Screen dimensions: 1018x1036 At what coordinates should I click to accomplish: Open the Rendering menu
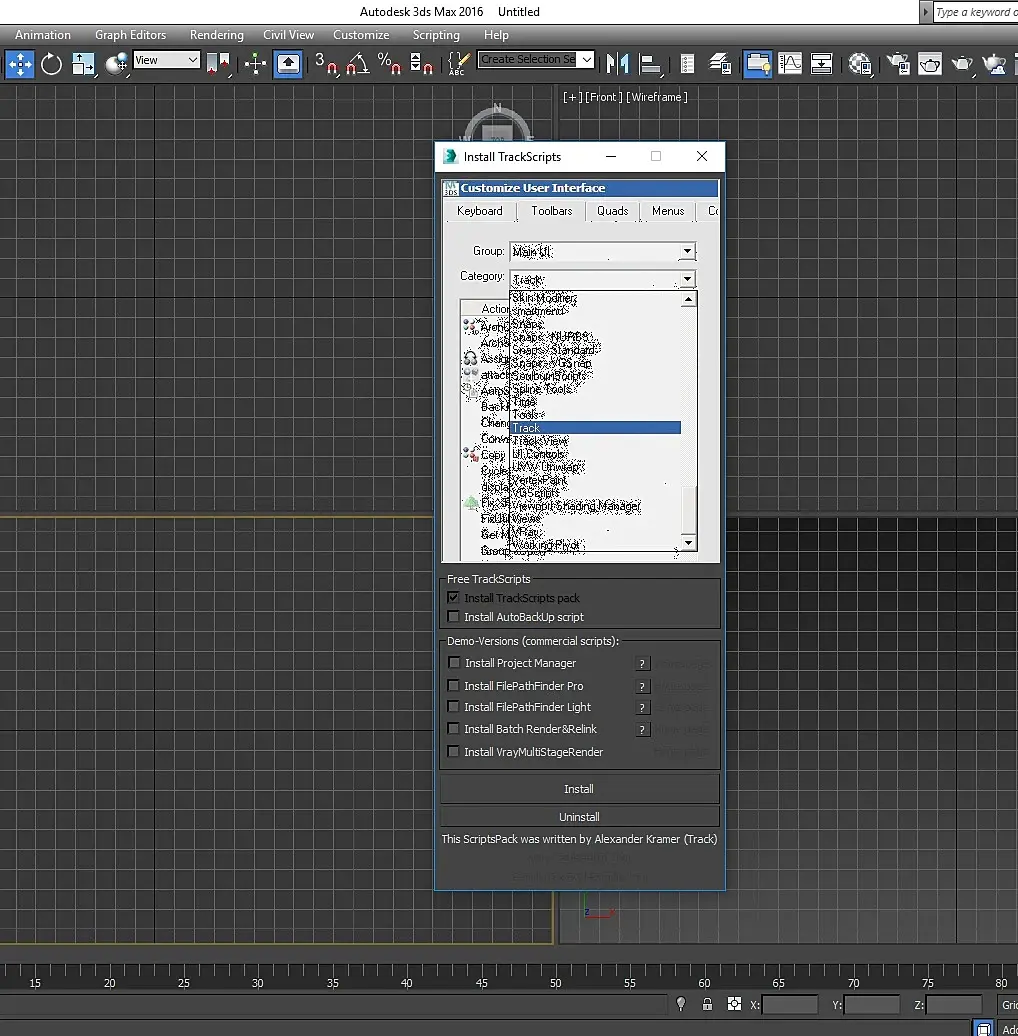(x=216, y=35)
